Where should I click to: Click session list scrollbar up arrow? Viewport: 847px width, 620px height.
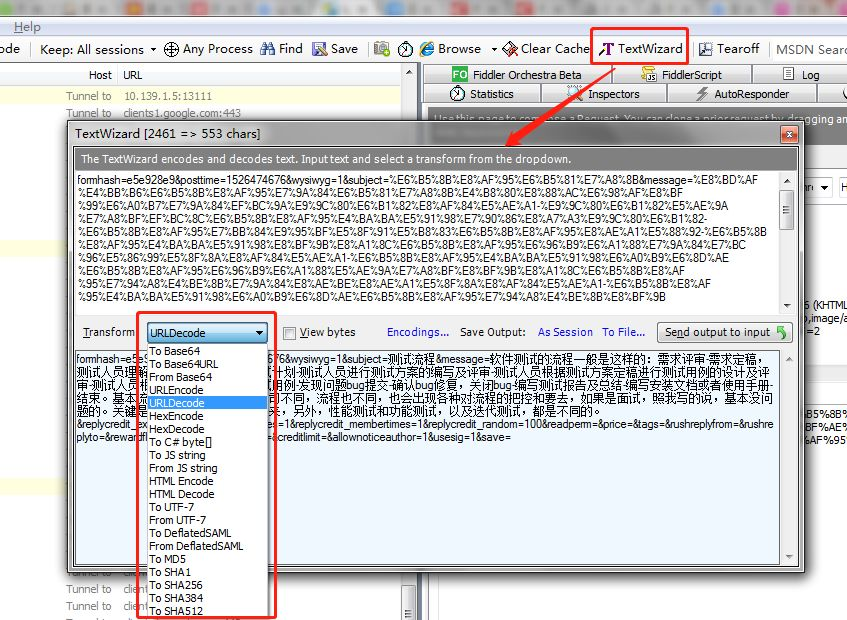409,73
